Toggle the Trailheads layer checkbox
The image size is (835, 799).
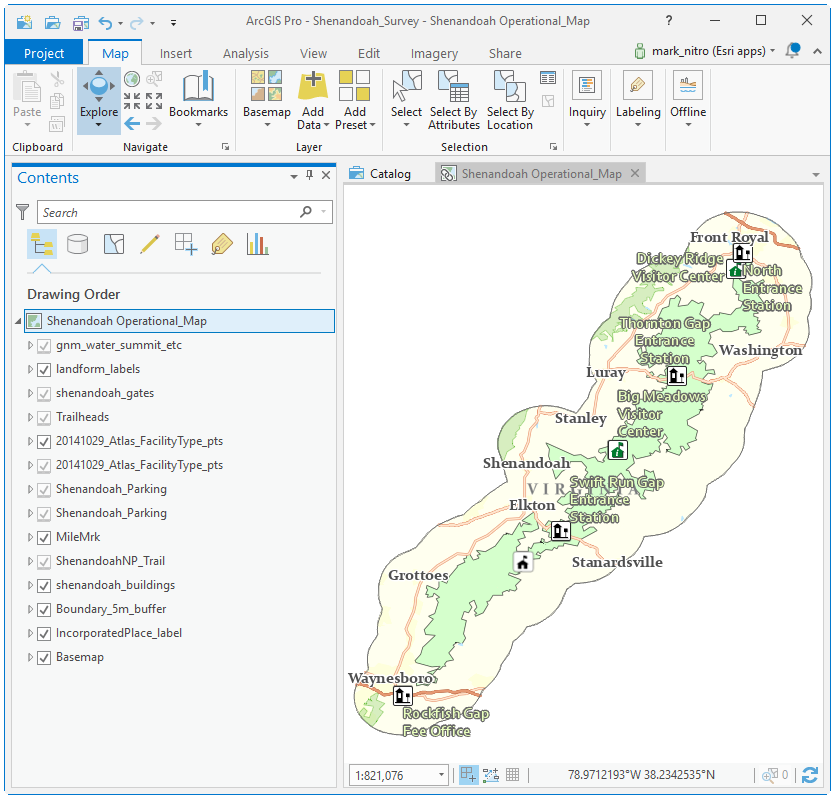click(x=44, y=418)
